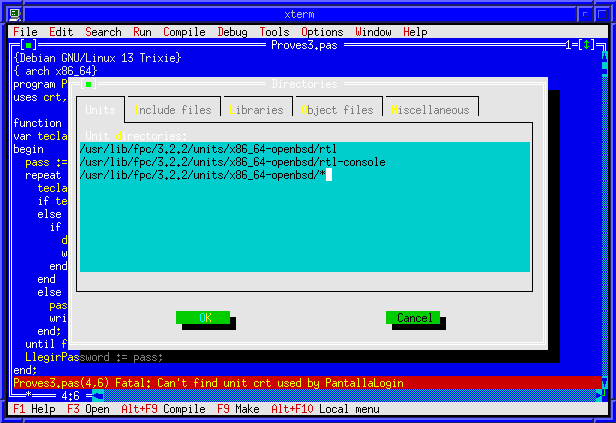Close the Directories dialog via green box icon
Image resolution: width=616 pixels, height=423 pixels.
point(88,84)
